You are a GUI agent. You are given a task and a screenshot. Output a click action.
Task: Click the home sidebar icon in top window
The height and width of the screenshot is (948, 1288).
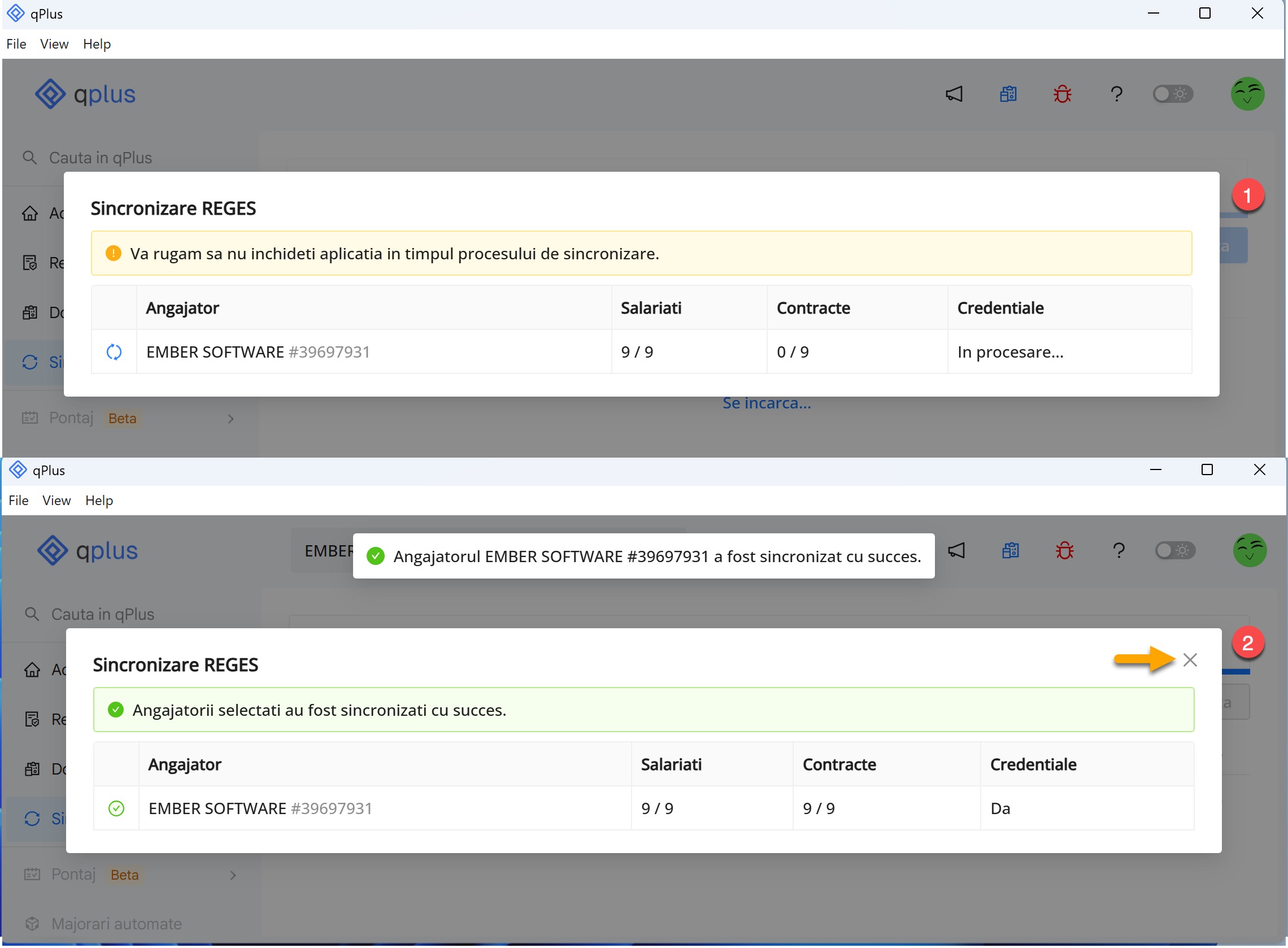point(30,214)
